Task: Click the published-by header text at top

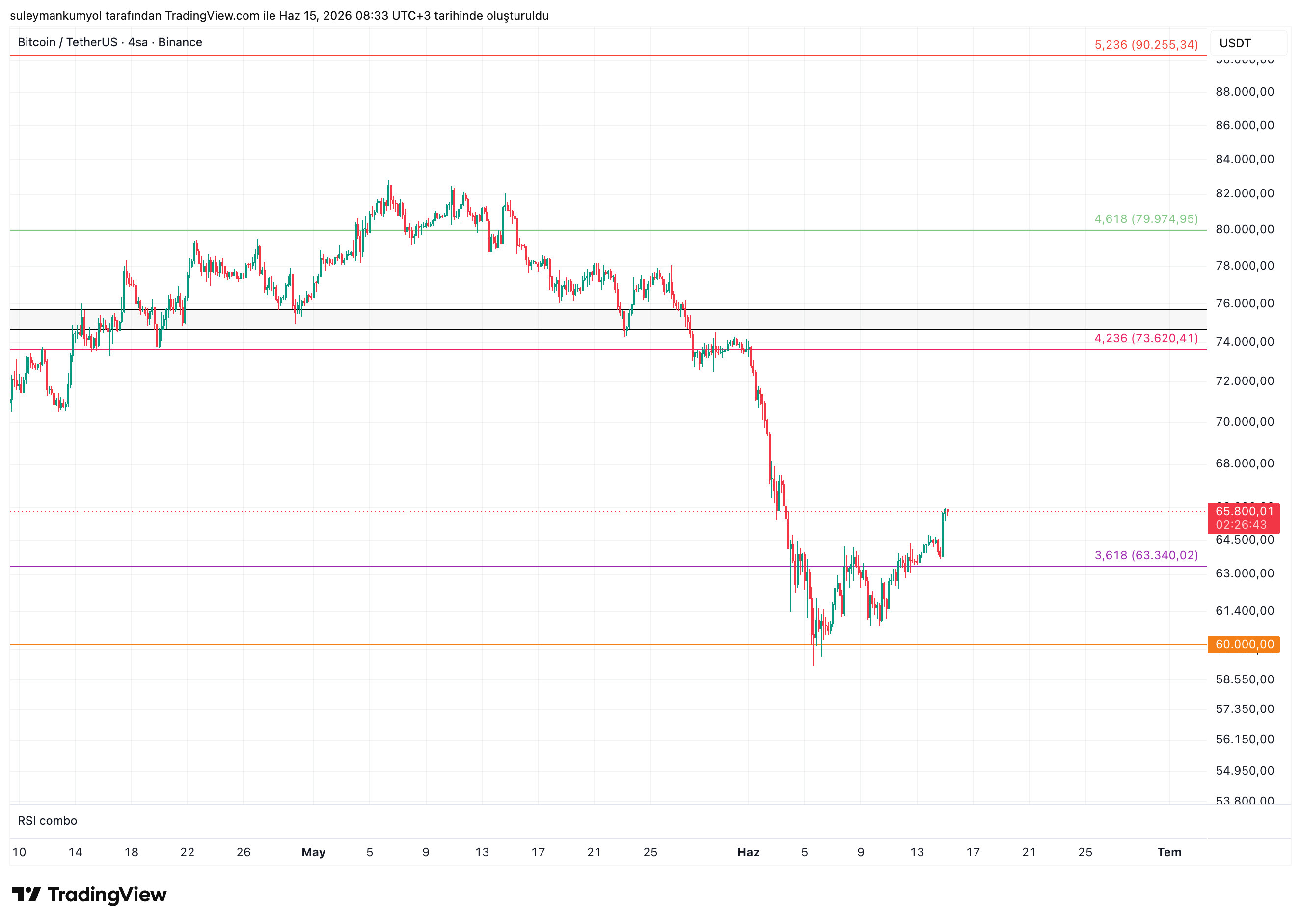Action: coord(279,15)
